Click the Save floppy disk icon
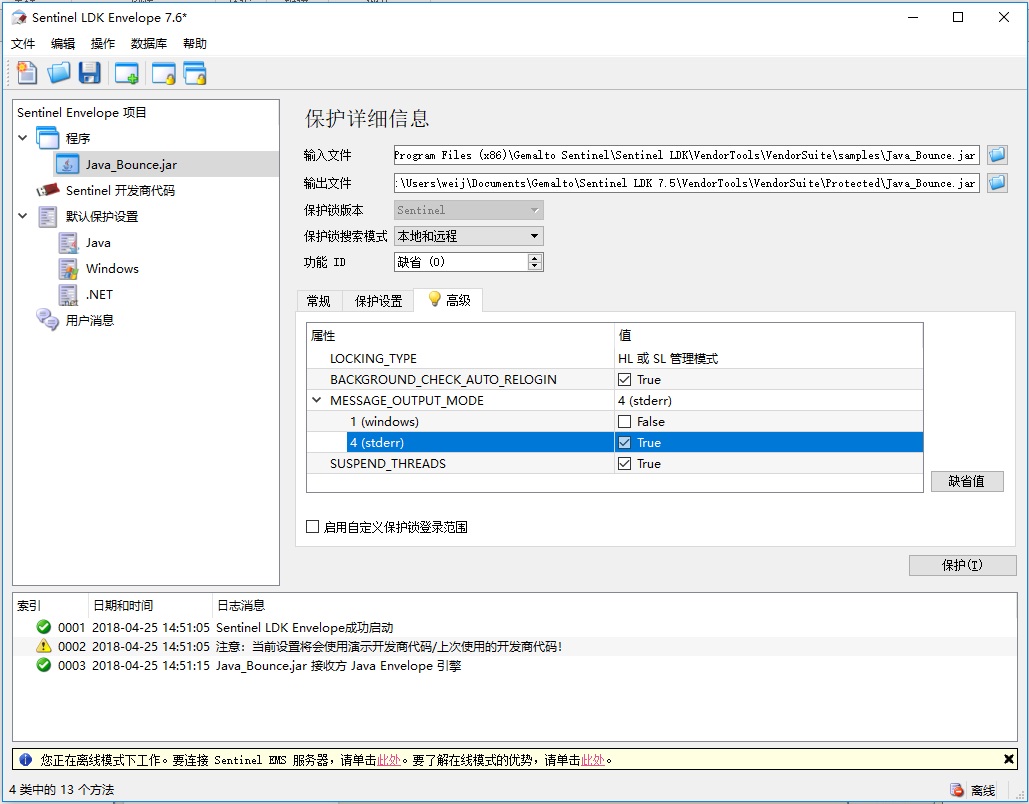 tap(90, 73)
